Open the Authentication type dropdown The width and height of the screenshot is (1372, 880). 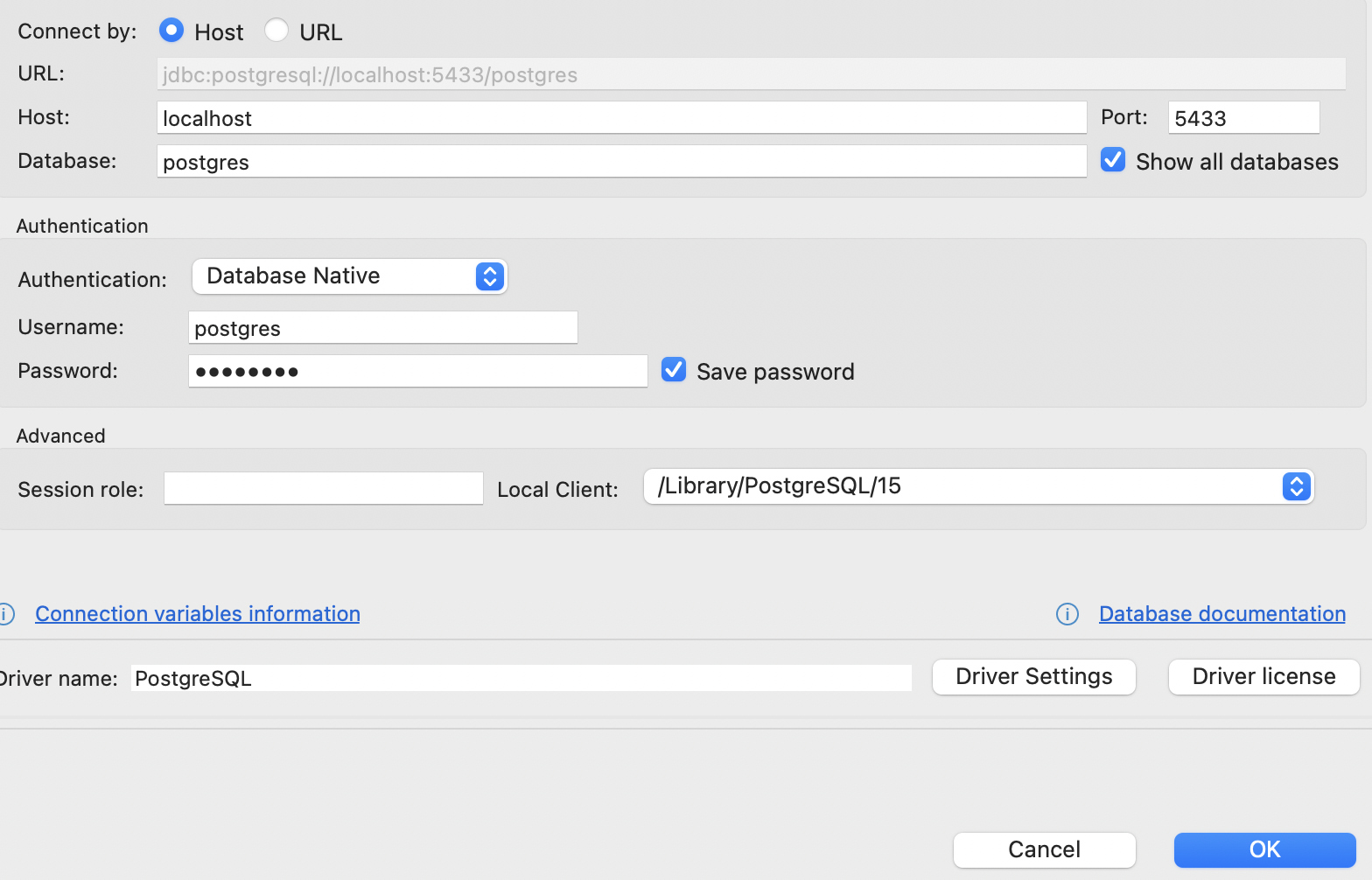pyautogui.click(x=349, y=276)
